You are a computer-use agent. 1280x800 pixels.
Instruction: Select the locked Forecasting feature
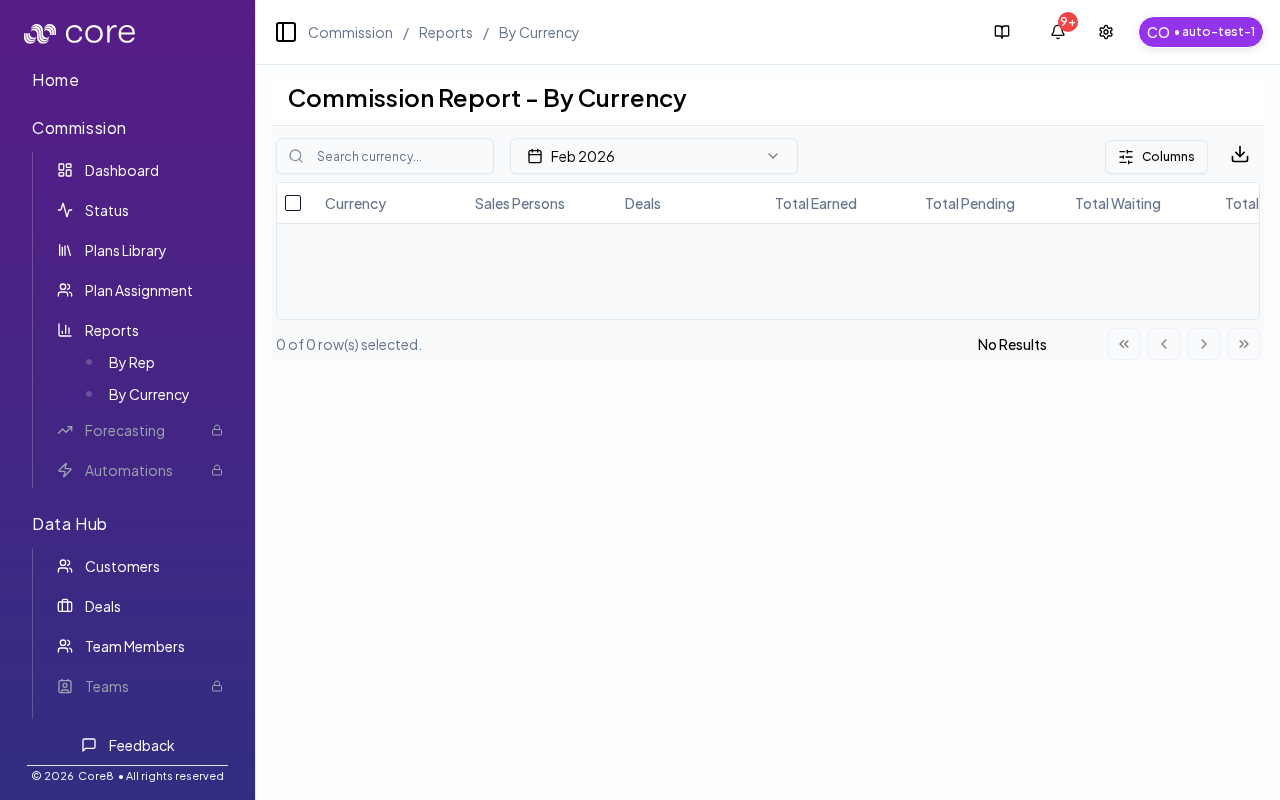click(x=125, y=430)
